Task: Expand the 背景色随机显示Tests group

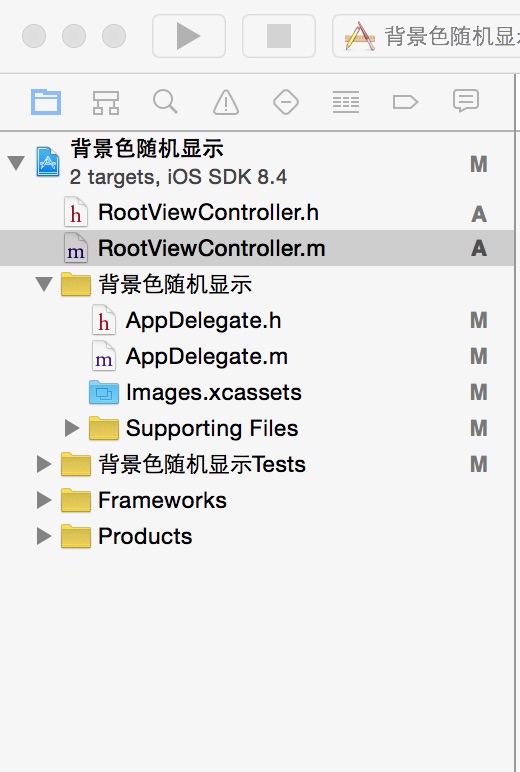Action: point(44,464)
